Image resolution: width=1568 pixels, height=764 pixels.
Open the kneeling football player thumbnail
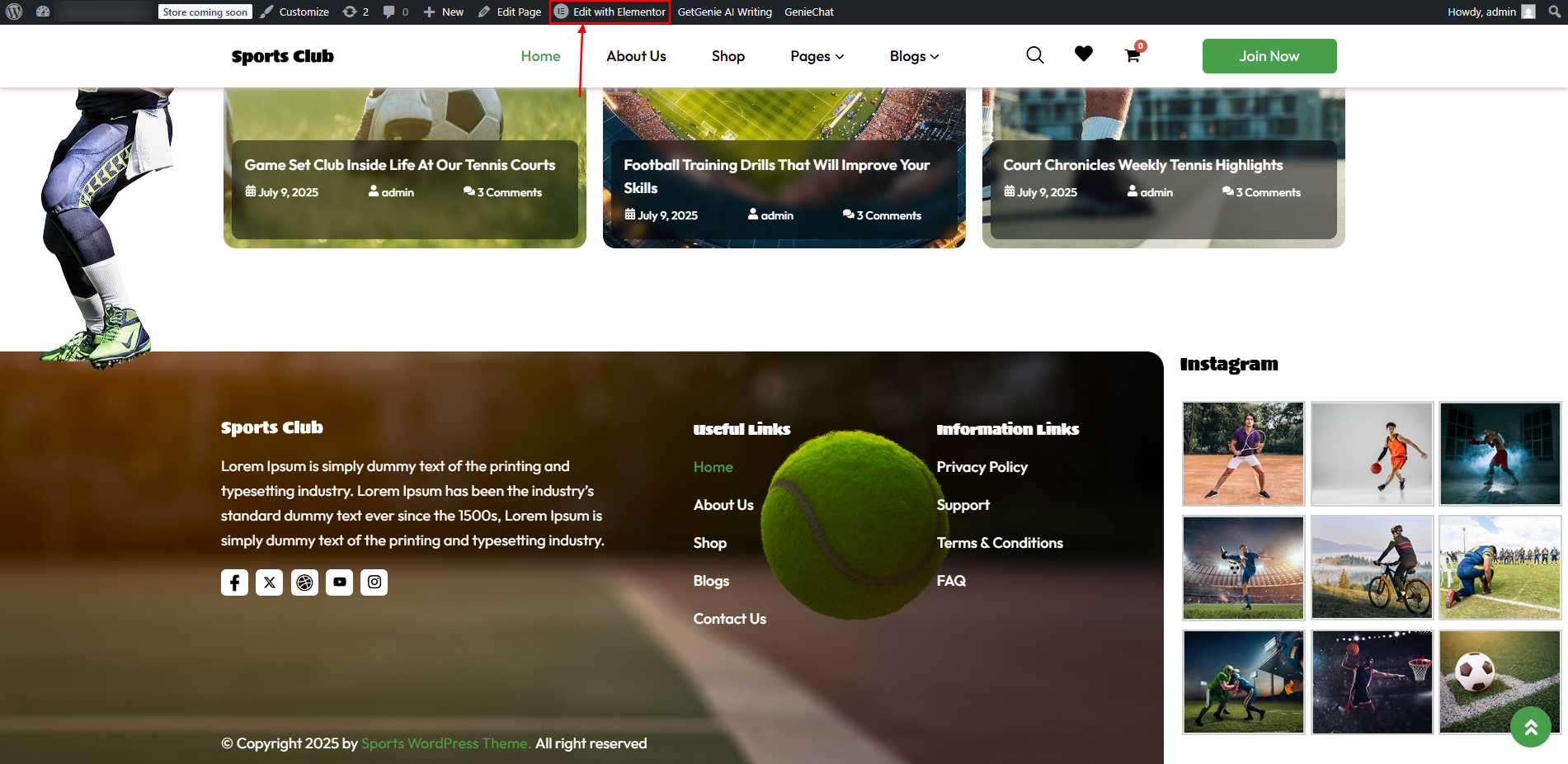(x=1500, y=568)
